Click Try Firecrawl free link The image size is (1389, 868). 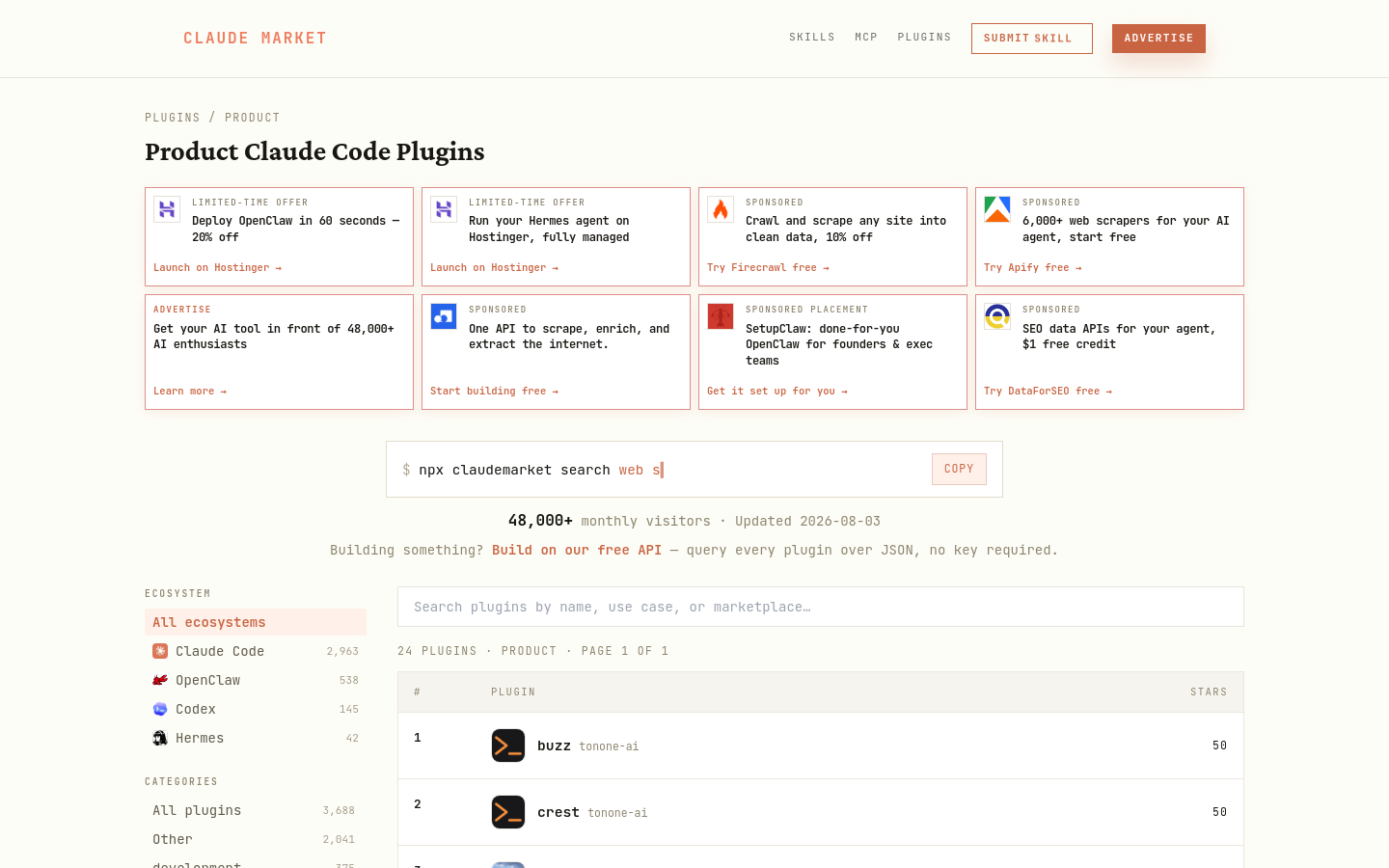coord(768,268)
